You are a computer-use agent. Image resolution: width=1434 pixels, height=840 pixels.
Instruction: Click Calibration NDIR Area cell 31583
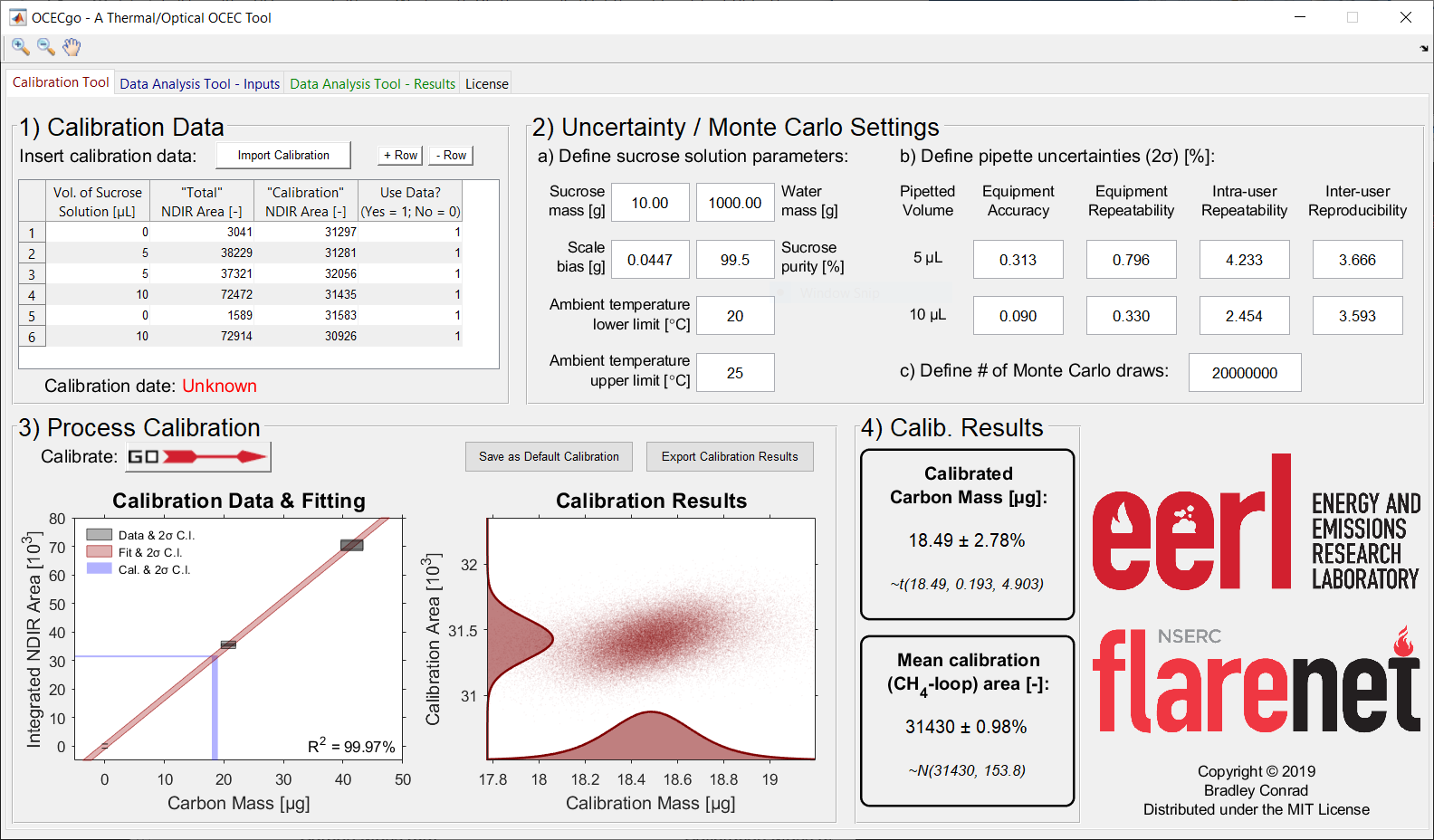click(306, 316)
